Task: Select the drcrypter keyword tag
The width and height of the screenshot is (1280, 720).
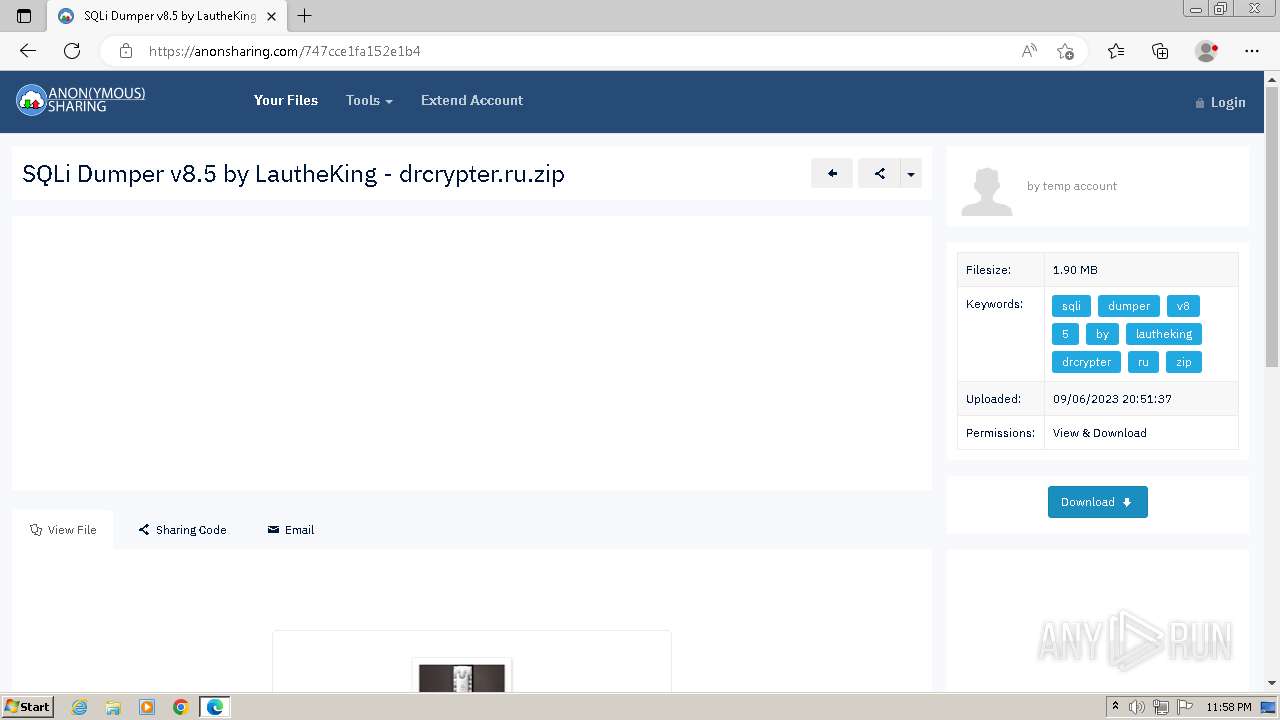Action: [1086, 362]
